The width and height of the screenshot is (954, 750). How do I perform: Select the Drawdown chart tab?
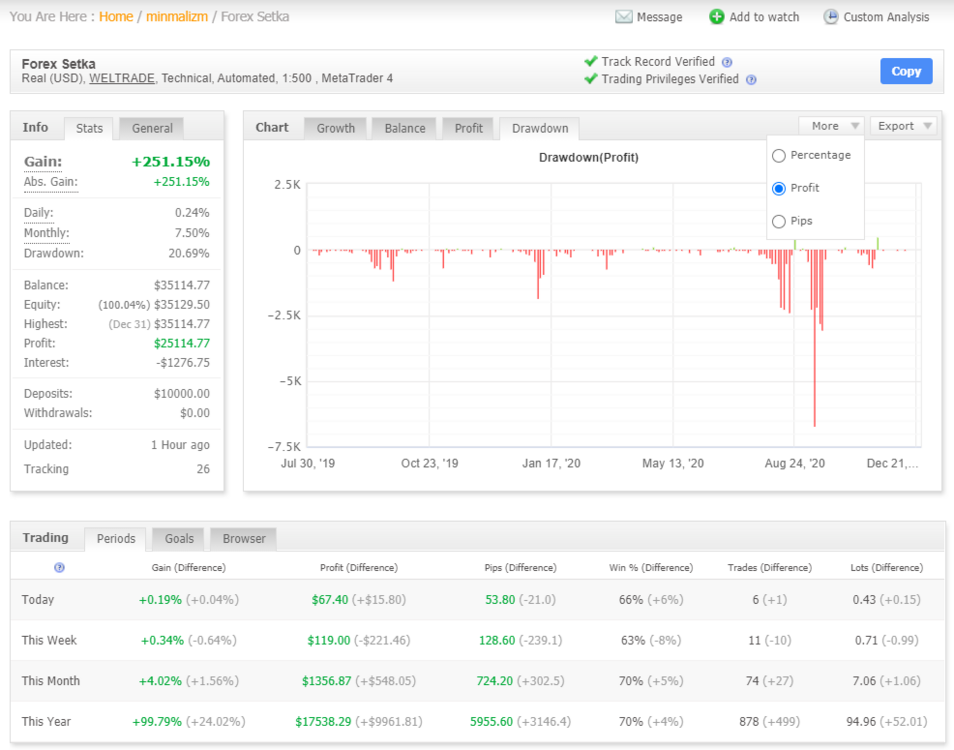click(x=540, y=128)
